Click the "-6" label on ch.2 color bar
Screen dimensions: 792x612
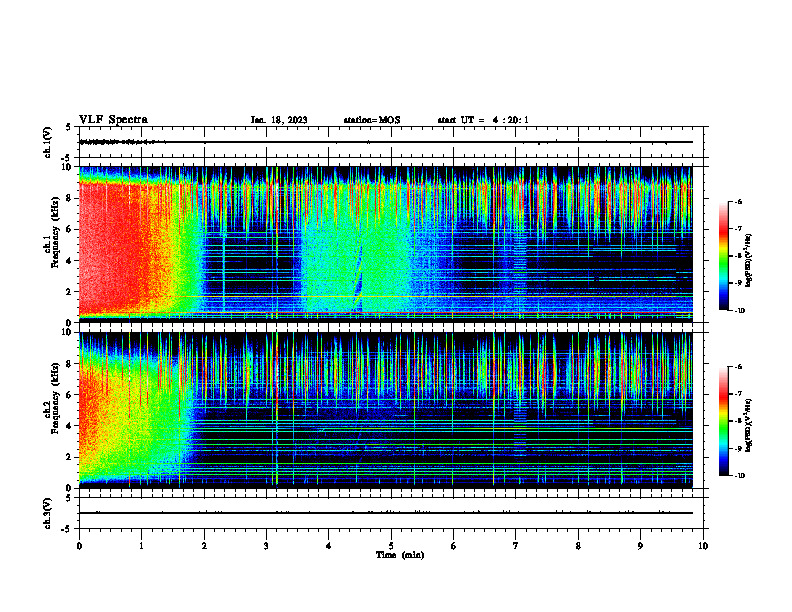click(x=738, y=367)
